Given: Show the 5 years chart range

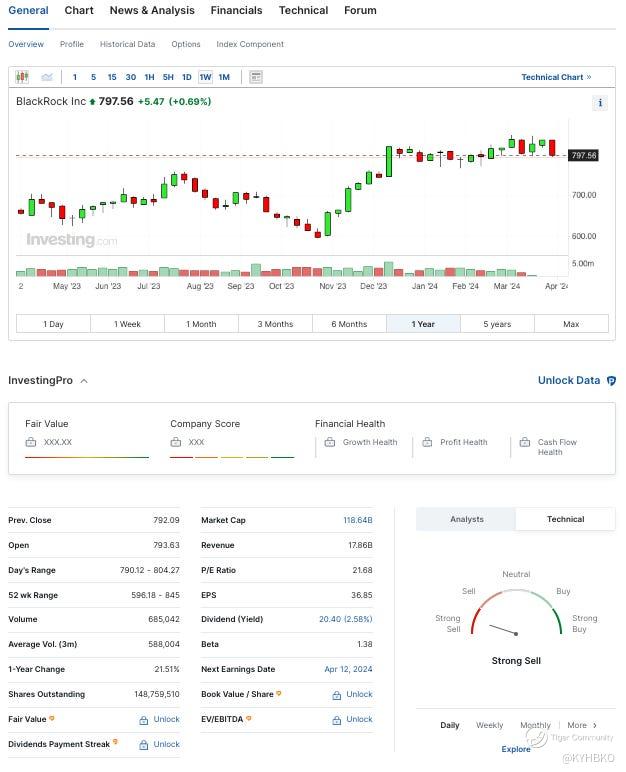Looking at the screenshot, I should (497, 324).
